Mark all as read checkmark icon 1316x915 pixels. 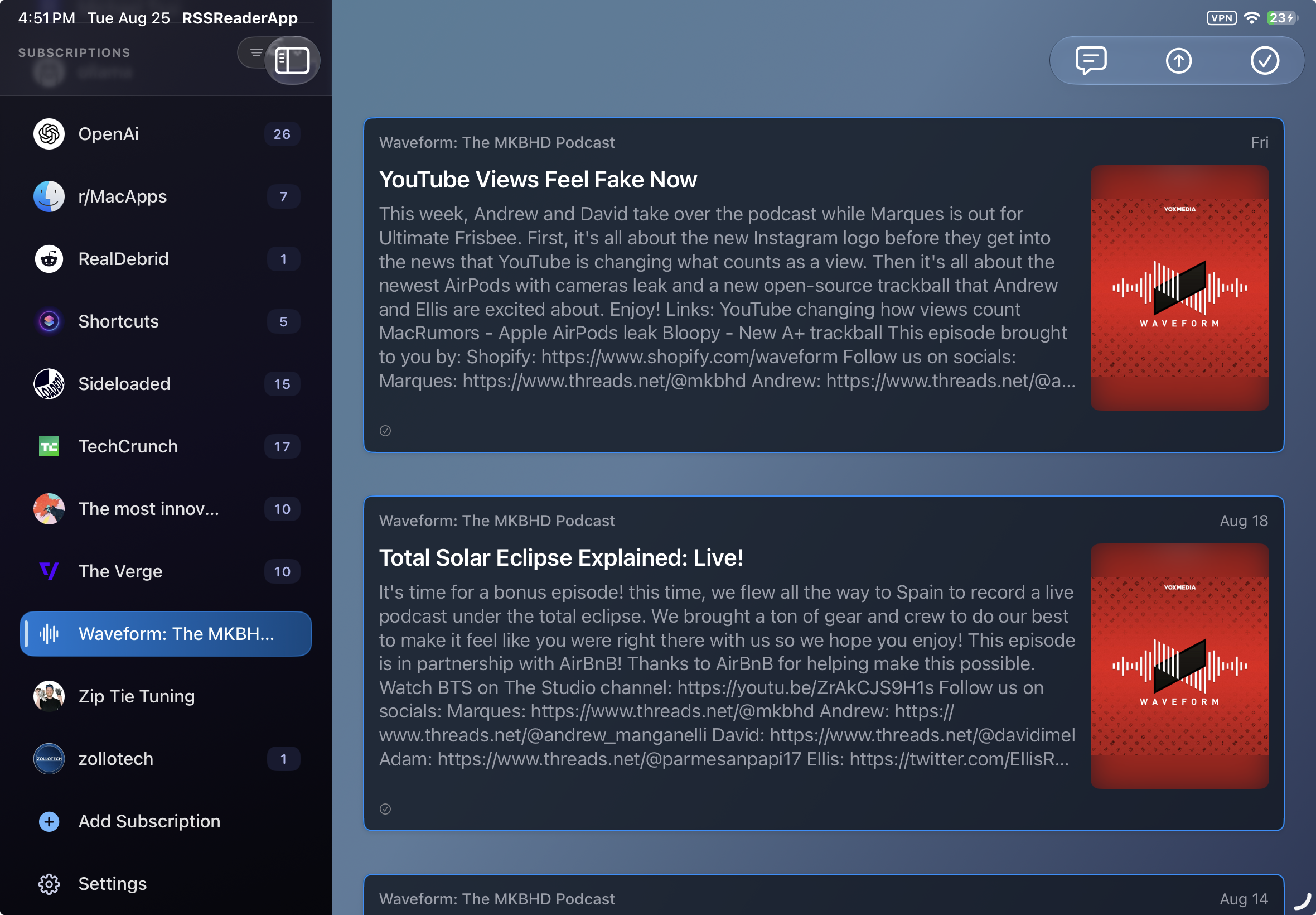tap(1265, 60)
